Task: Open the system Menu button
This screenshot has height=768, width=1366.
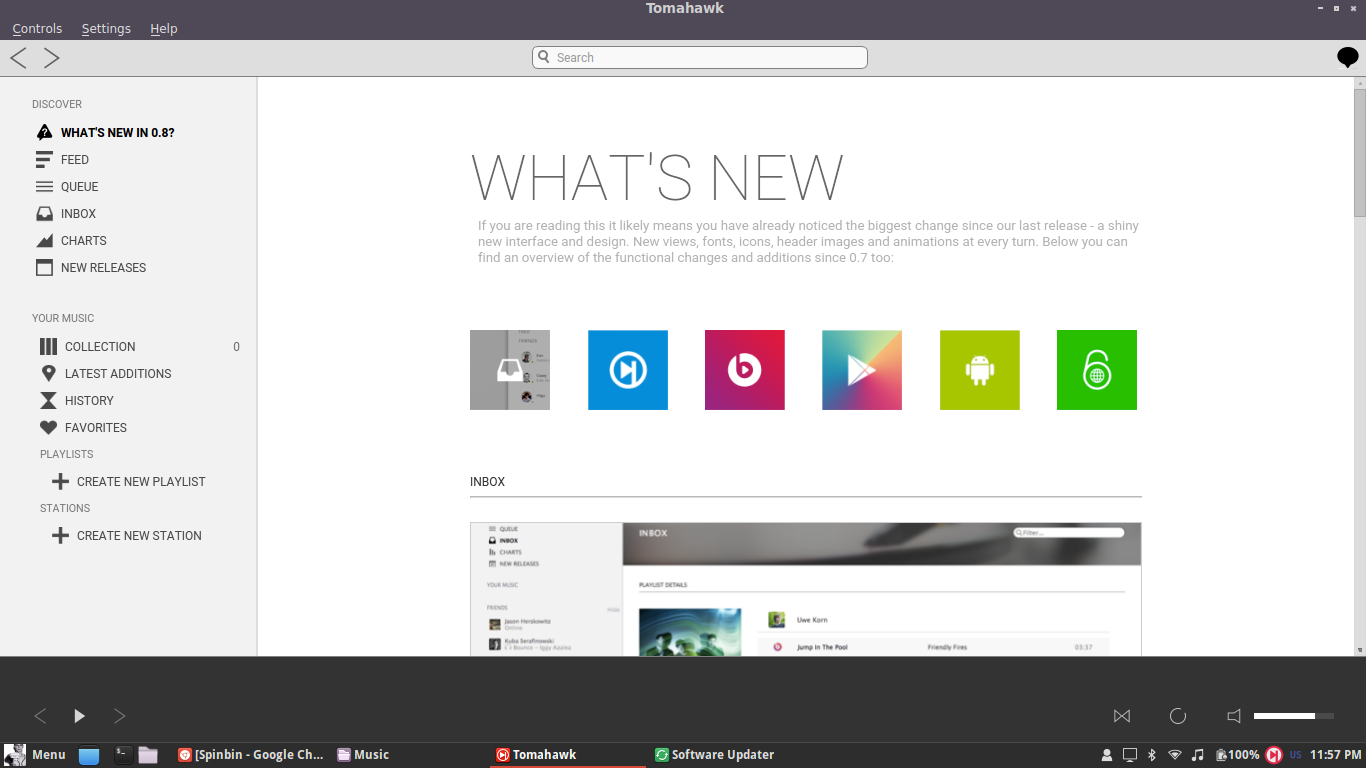Action: click(x=34, y=755)
